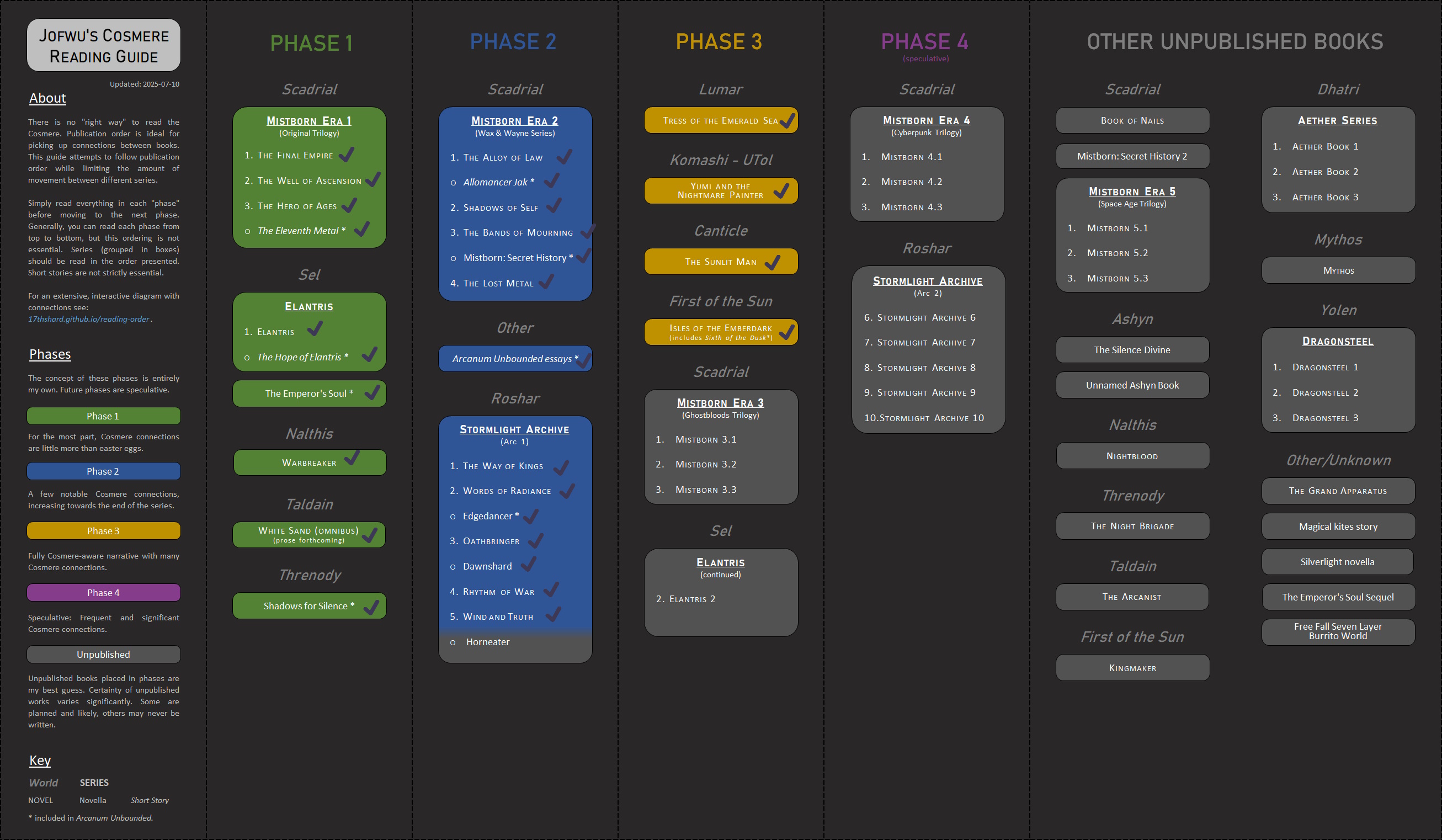Click the Kingmaker book box
This screenshot has width=1442, height=840.
(1132, 668)
